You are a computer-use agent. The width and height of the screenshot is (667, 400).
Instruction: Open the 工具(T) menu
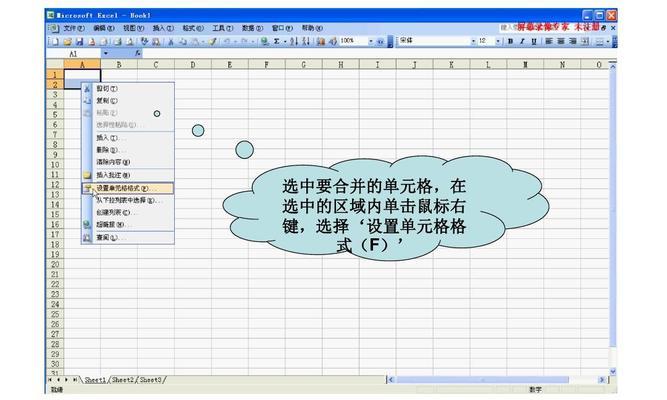click(x=223, y=28)
